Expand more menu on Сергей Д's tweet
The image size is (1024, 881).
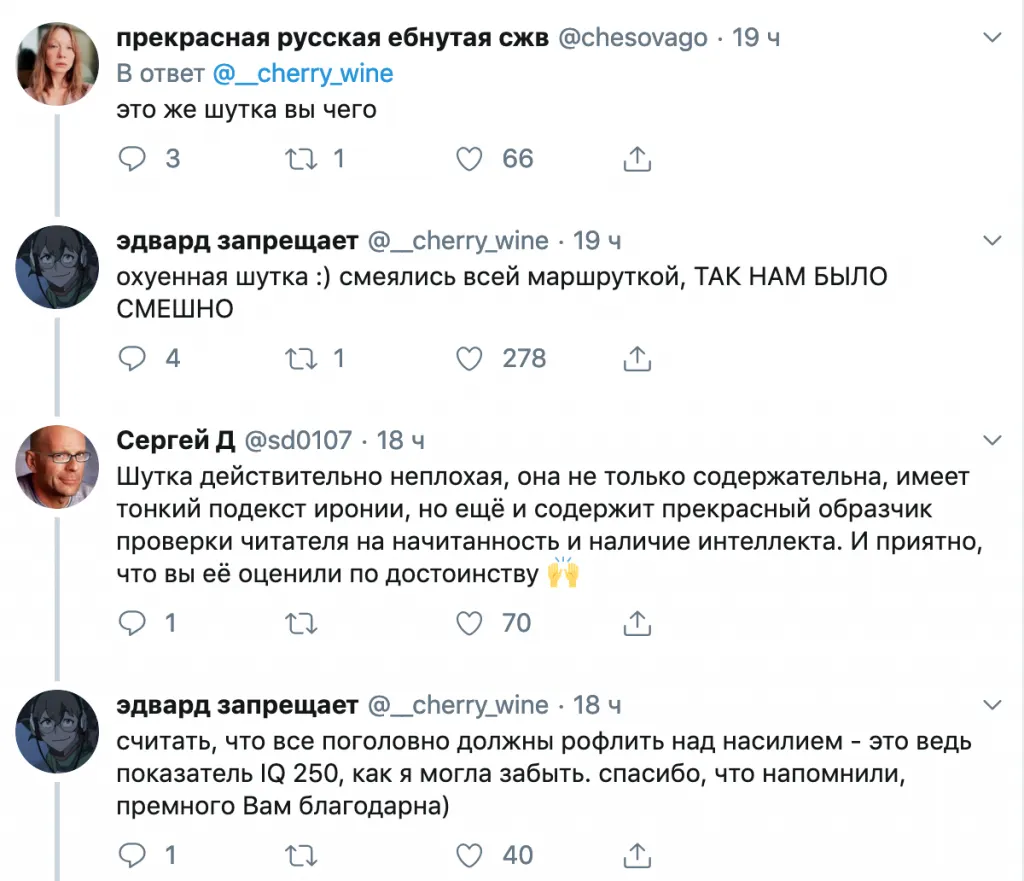[993, 440]
